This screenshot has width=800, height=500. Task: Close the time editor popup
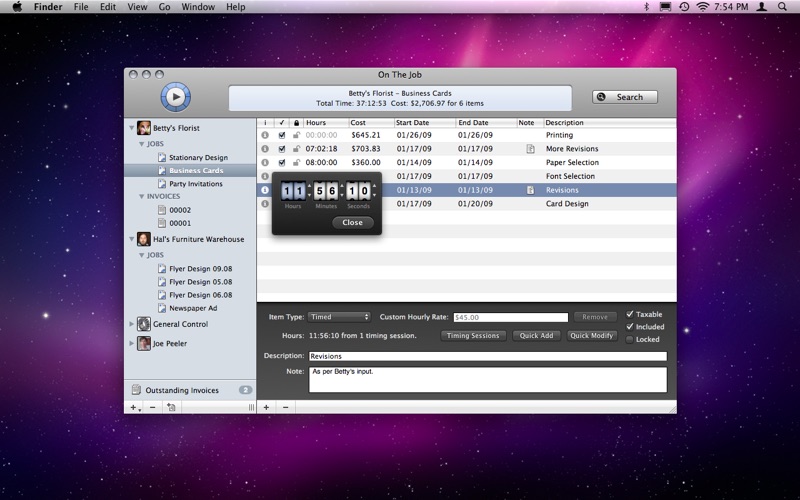pyautogui.click(x=353, y=222)
